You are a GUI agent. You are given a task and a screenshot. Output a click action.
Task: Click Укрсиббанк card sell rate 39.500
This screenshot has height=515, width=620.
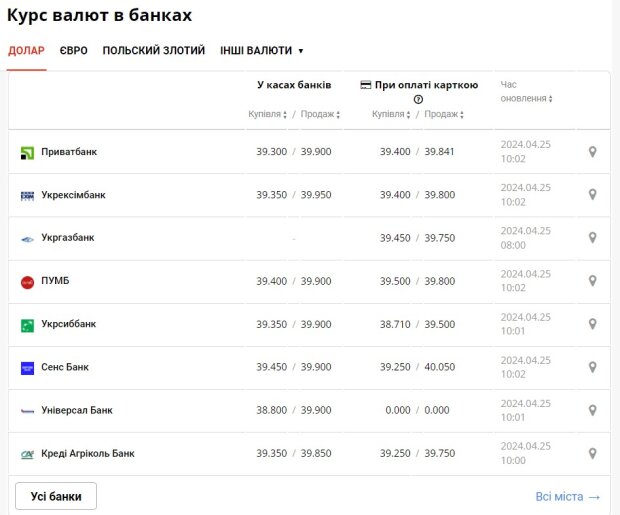(440, 324)
